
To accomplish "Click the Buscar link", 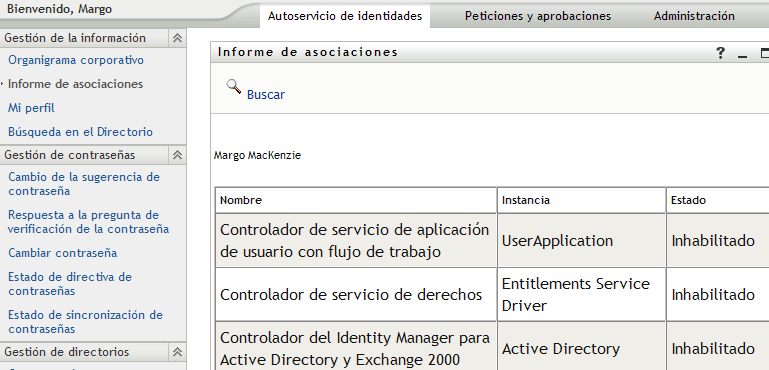I will tap(266, 95).
